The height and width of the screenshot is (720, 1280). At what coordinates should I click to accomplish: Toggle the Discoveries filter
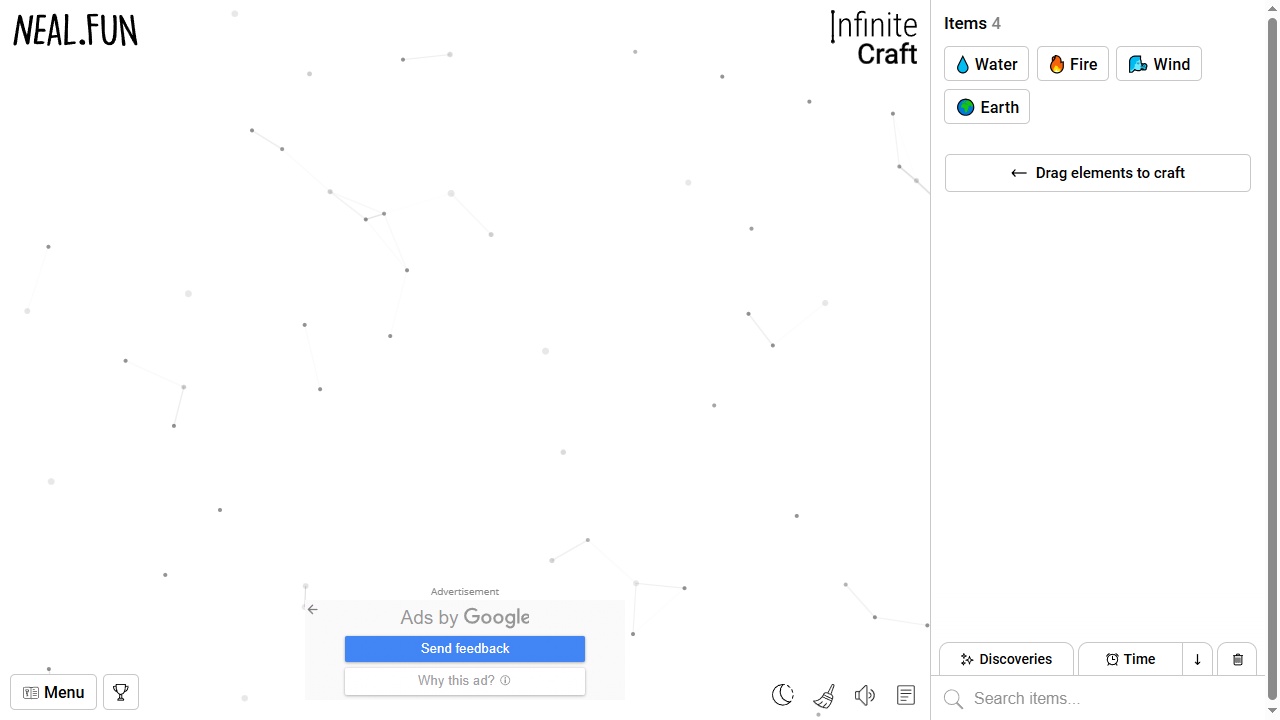point(1006,659)
